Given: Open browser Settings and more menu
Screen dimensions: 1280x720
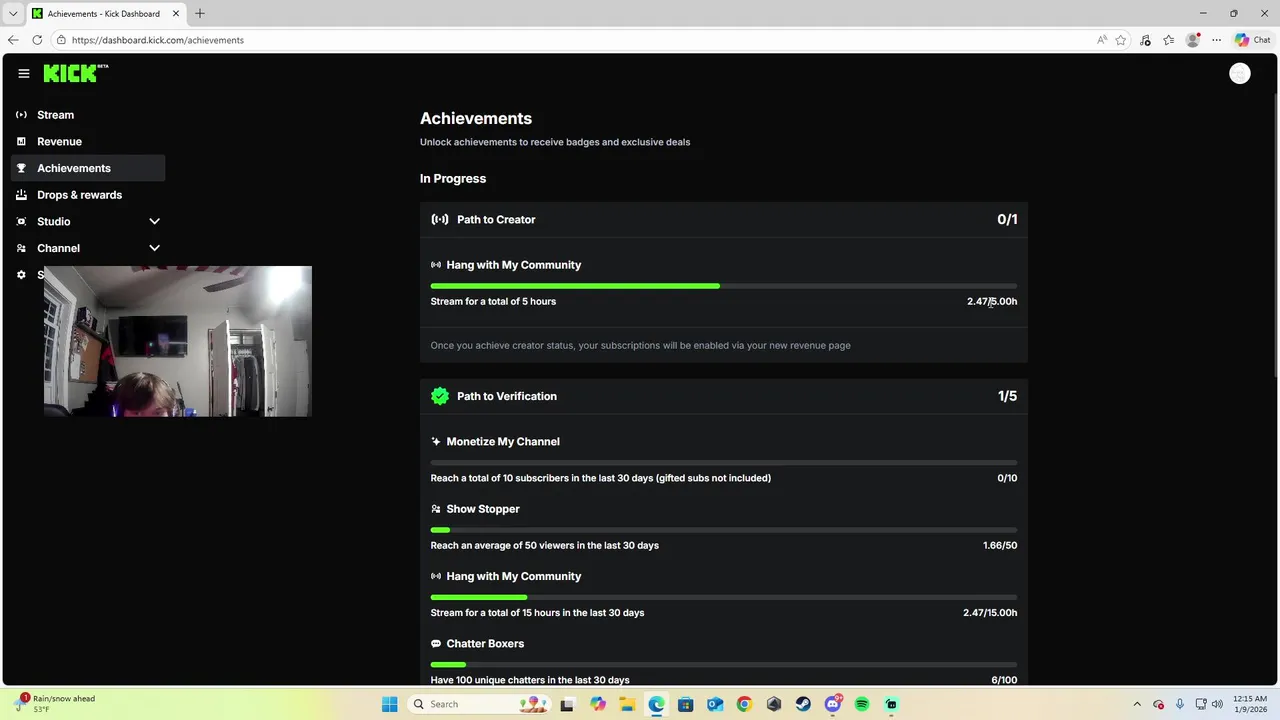Looking at the screenshot, I should pos(1217,40).
